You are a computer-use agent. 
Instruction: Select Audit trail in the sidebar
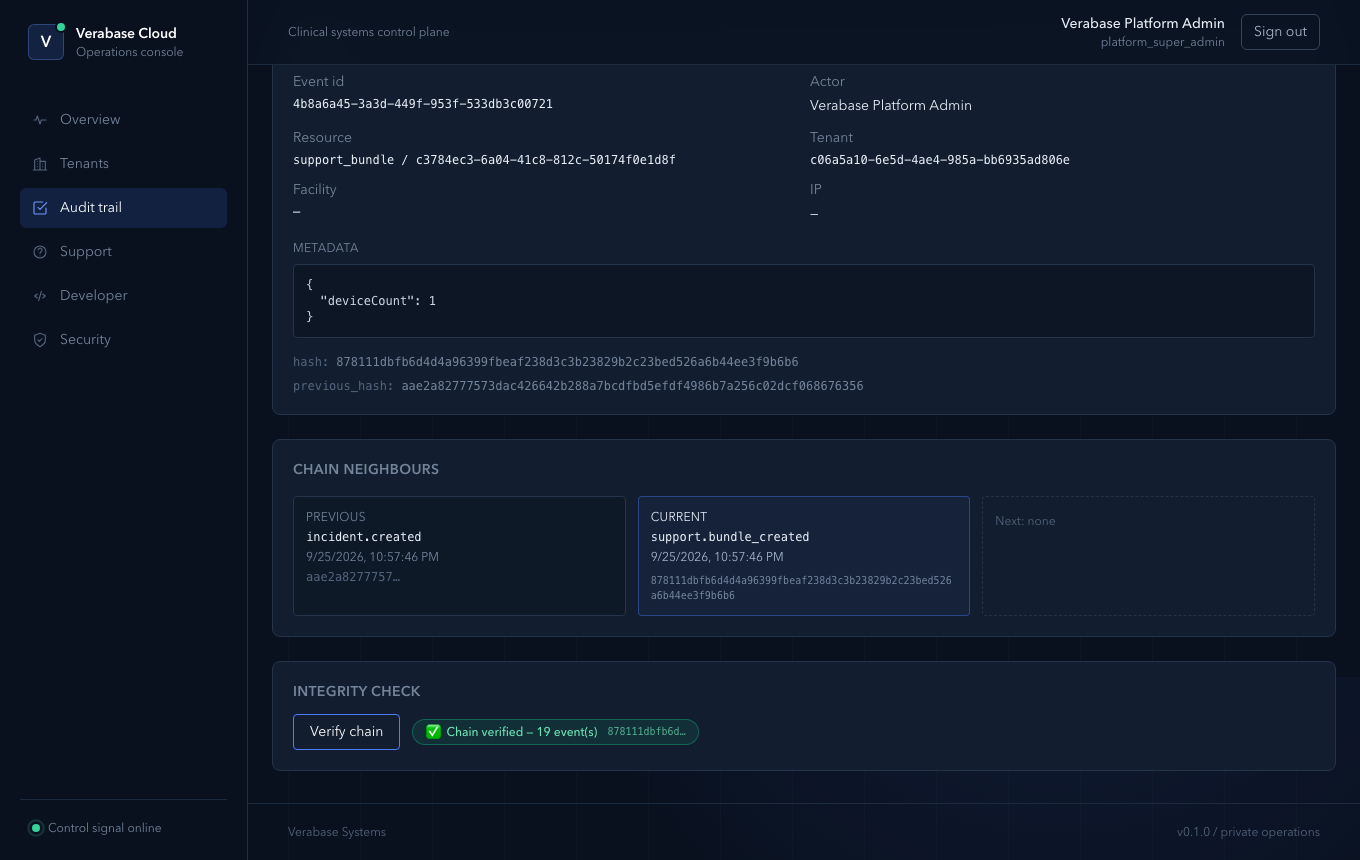123,208
